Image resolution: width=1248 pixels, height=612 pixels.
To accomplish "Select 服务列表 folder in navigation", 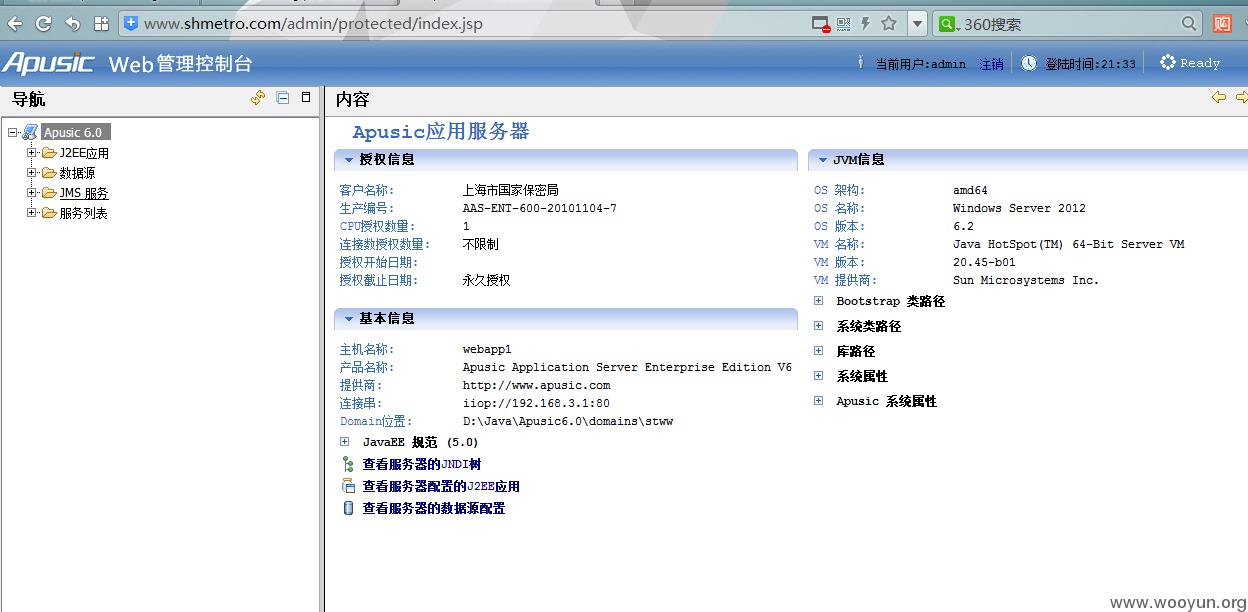I will pos(83,213).
